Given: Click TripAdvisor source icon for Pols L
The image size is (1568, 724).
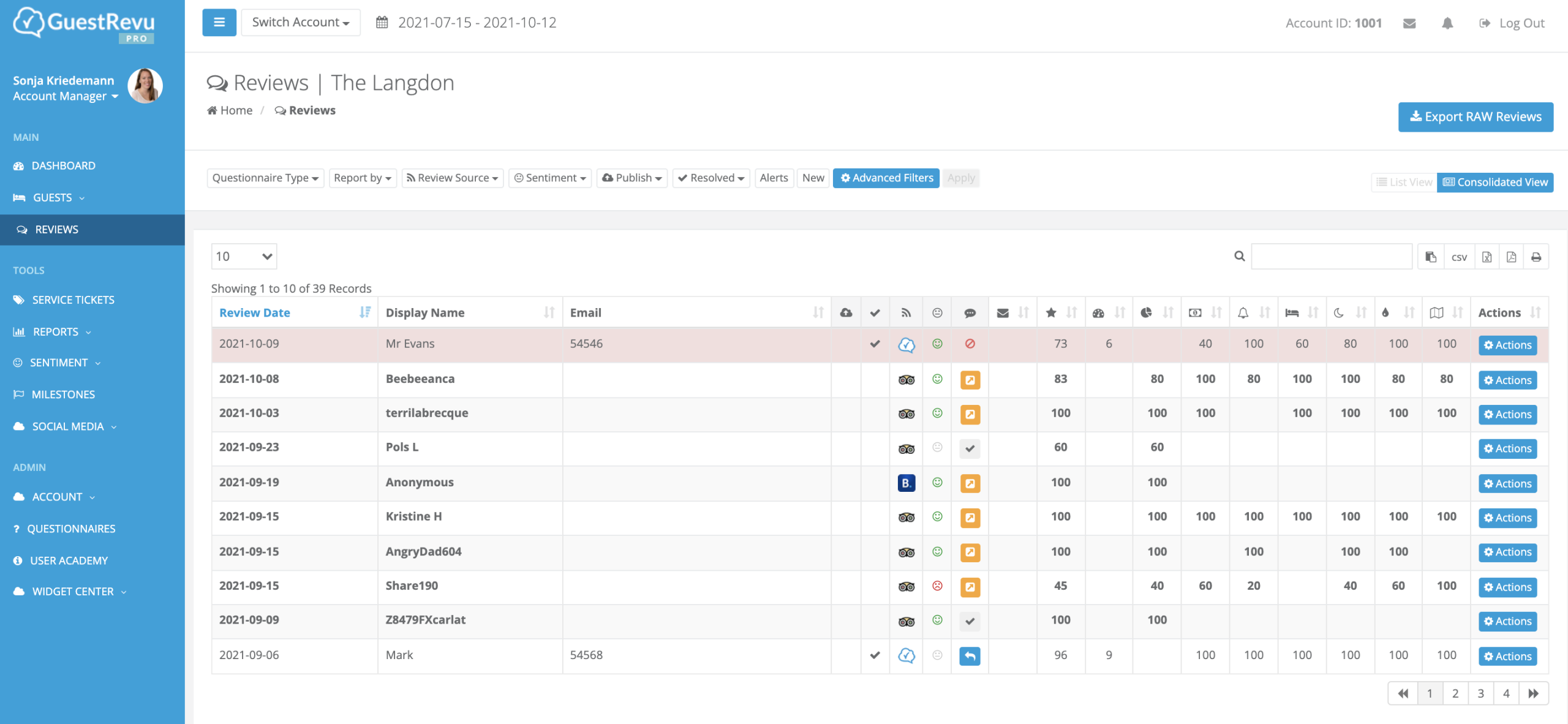Looking at the screenshot, I should coord(907,449).
